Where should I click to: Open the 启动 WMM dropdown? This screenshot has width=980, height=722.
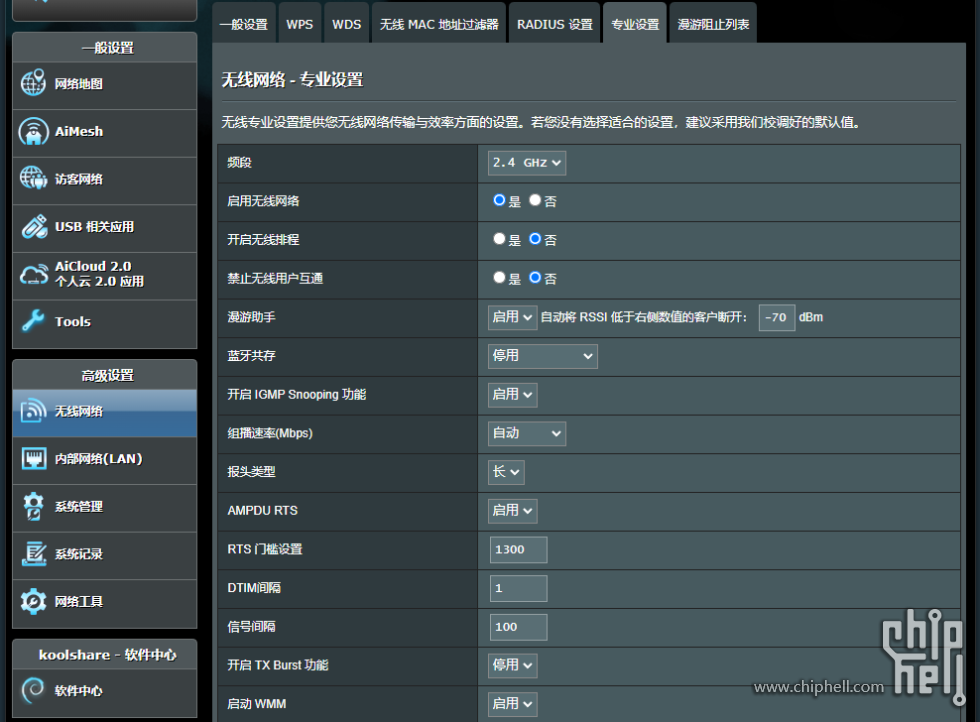[512, 704]
